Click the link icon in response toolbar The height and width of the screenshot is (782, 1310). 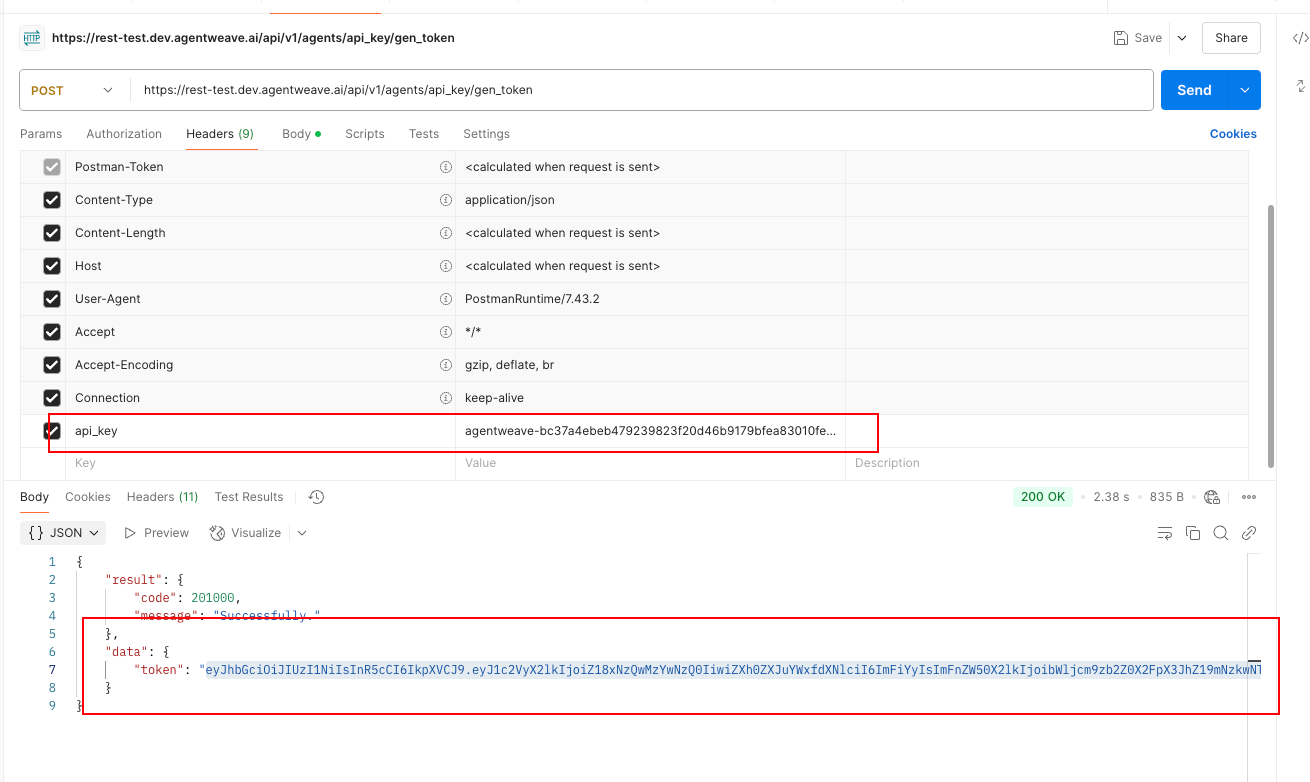point(1249,533)
